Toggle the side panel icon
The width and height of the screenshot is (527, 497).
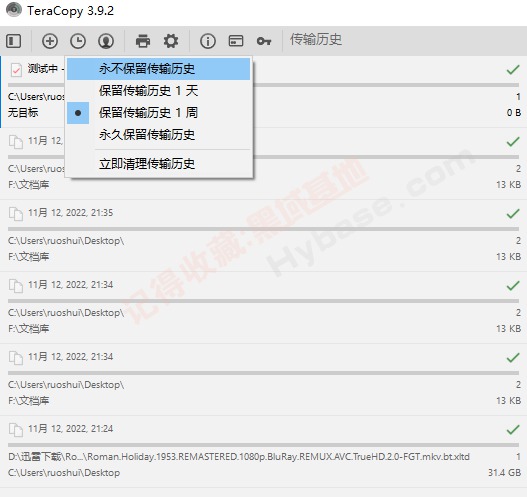[13, 41]
